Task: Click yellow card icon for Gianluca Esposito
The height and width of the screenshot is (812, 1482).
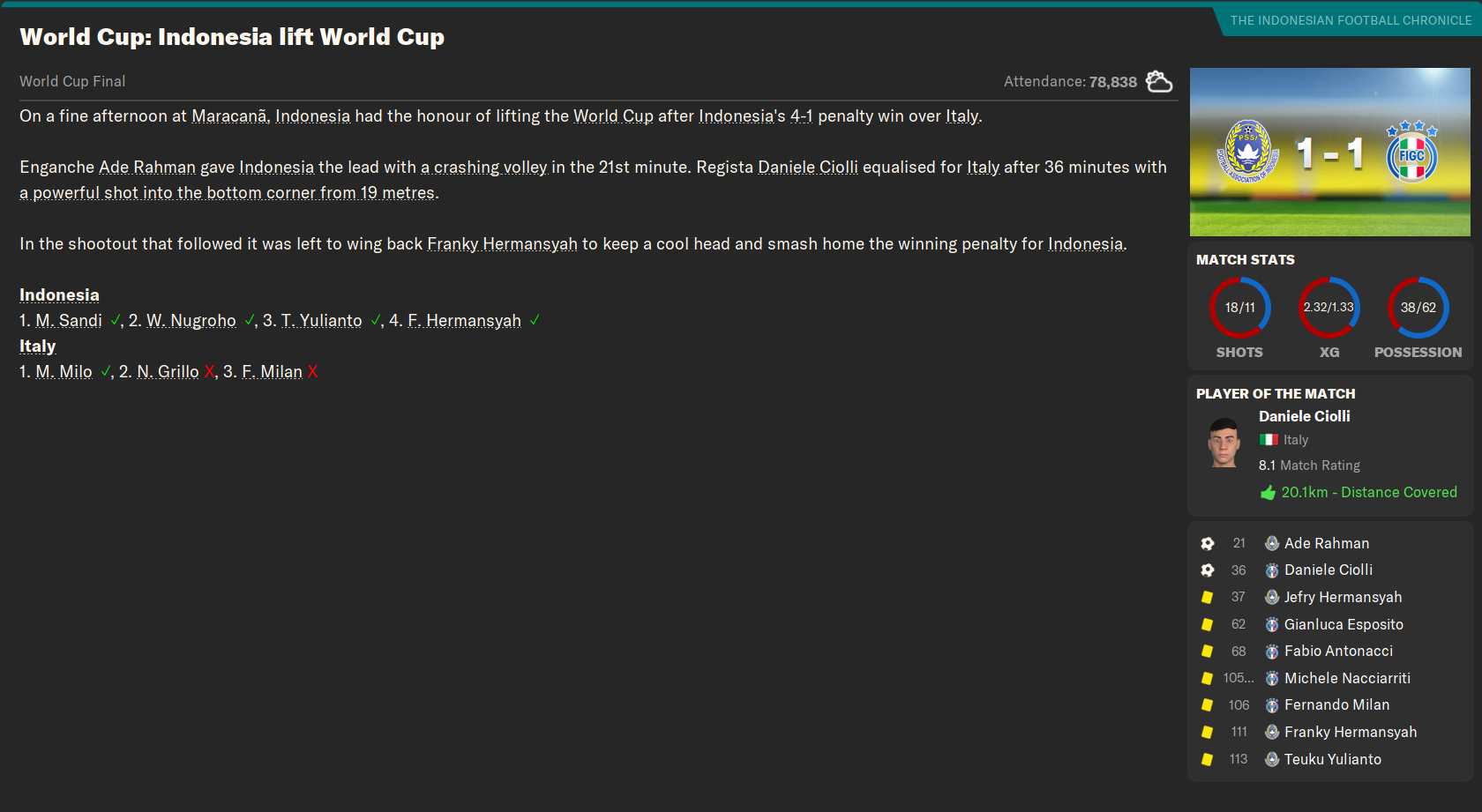Action: pos(1208,625)
